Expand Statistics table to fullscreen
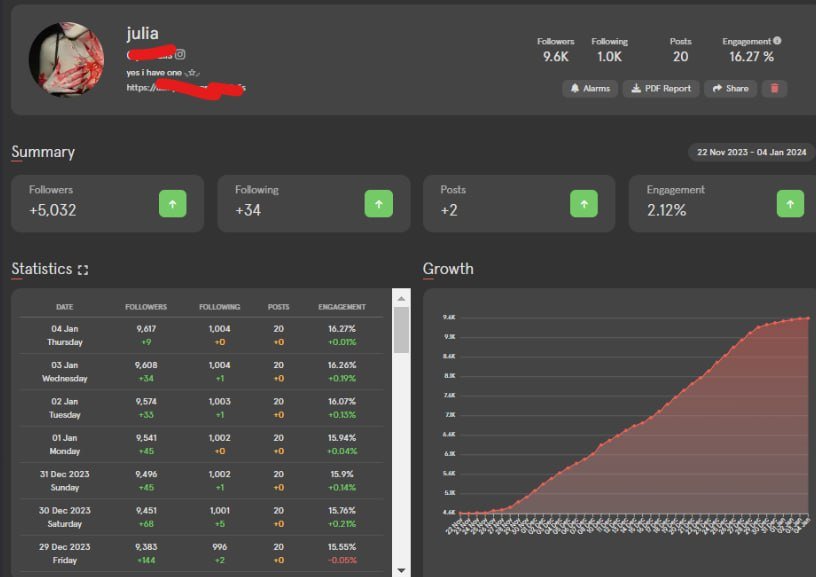The height and width of the screenshot is (577, 816). pos(83,270)
